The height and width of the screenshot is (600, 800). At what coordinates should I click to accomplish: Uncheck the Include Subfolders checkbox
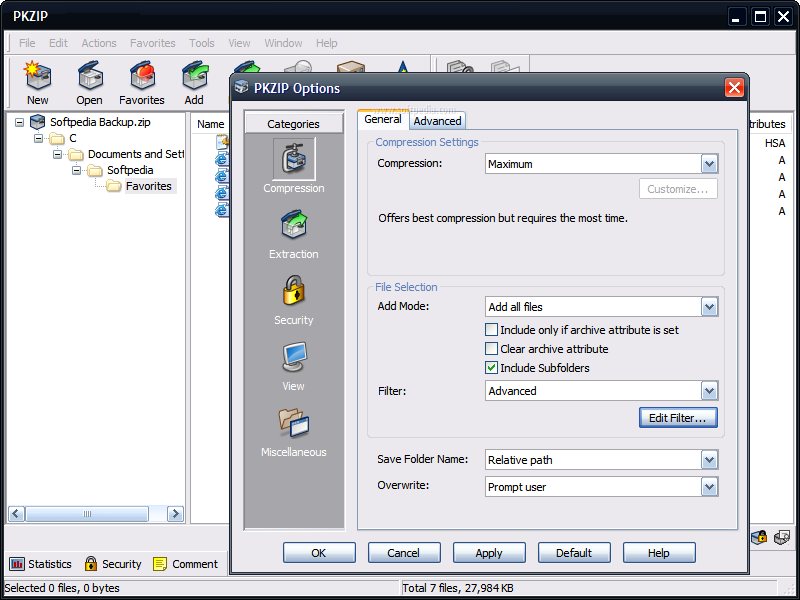(x=491, y=367)
